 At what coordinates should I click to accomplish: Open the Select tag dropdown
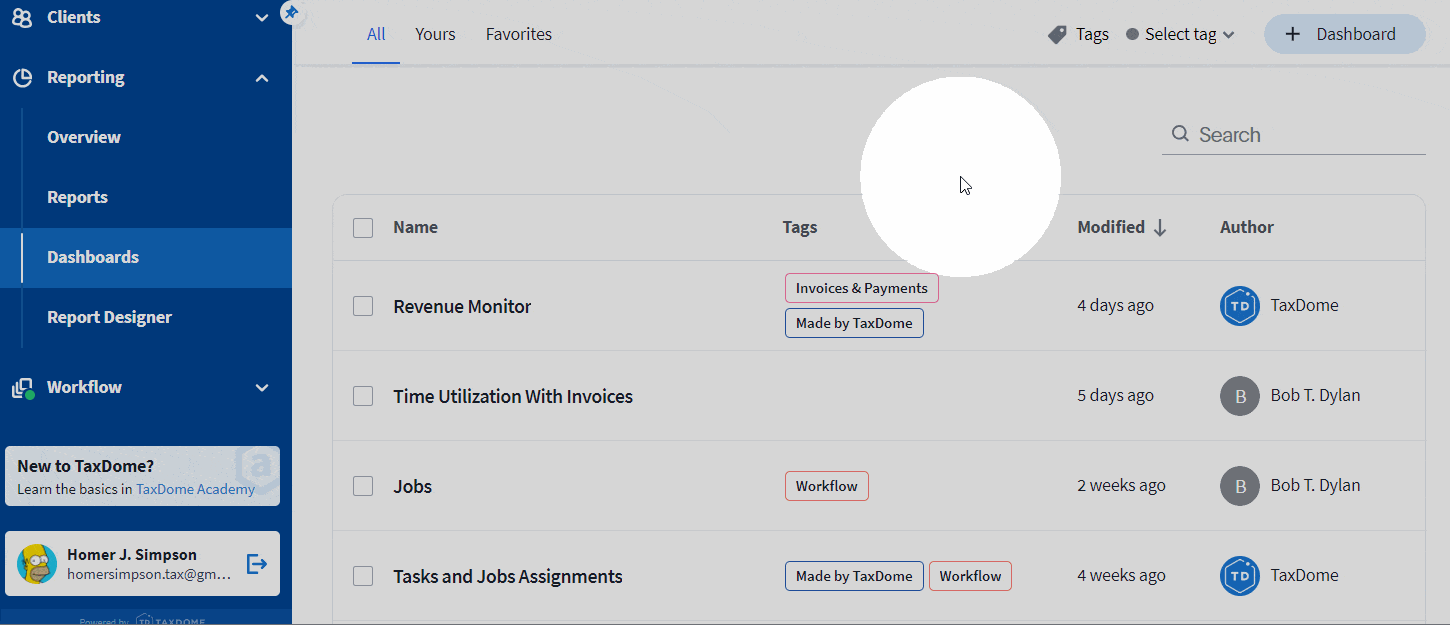[1180, 35]
